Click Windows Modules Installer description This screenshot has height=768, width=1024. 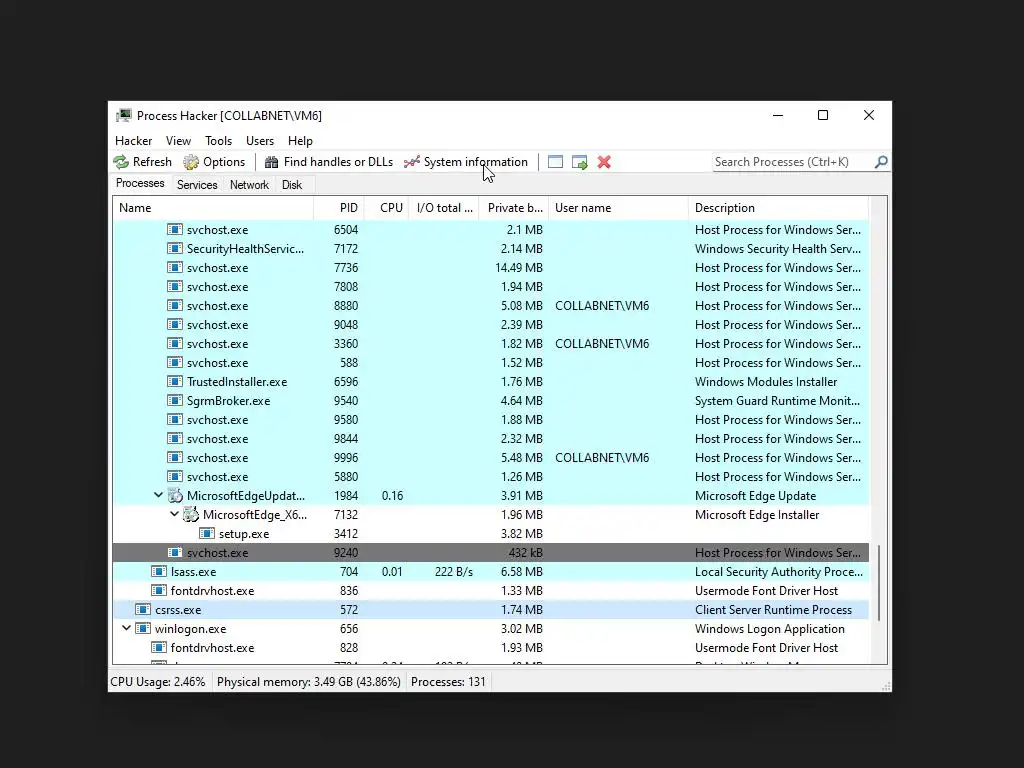[x=766, y=381]
